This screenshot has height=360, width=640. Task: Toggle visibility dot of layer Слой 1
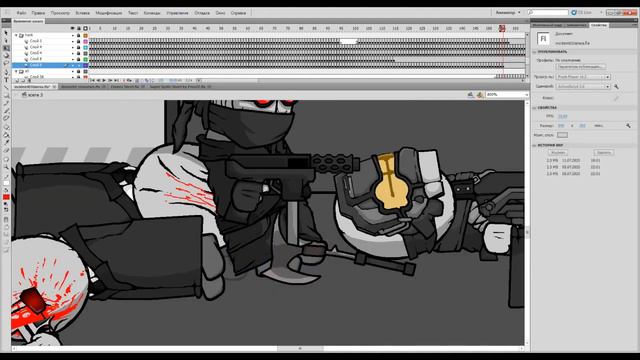click(x=73, y=41)
